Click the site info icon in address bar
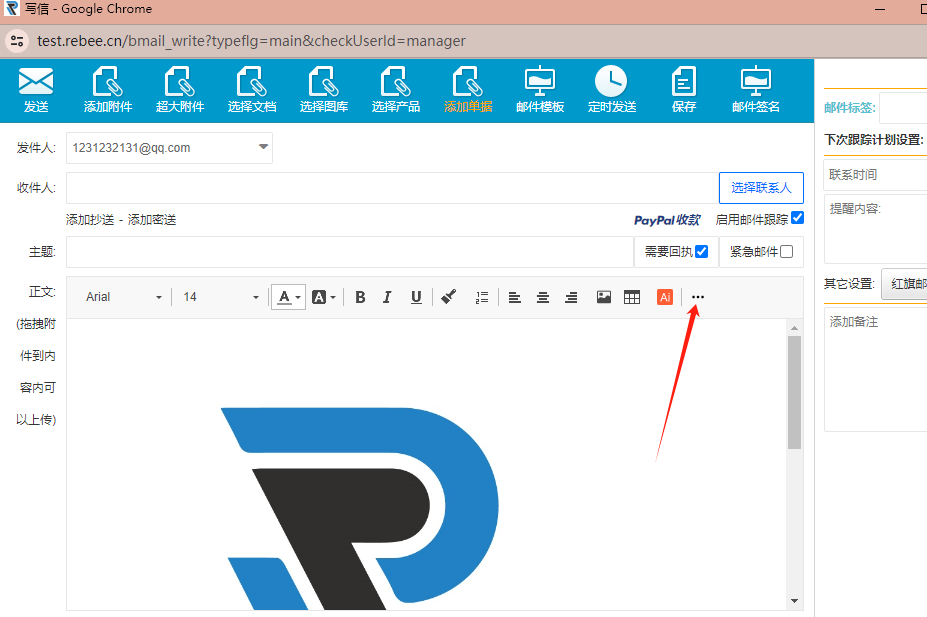 click(17, 41)
